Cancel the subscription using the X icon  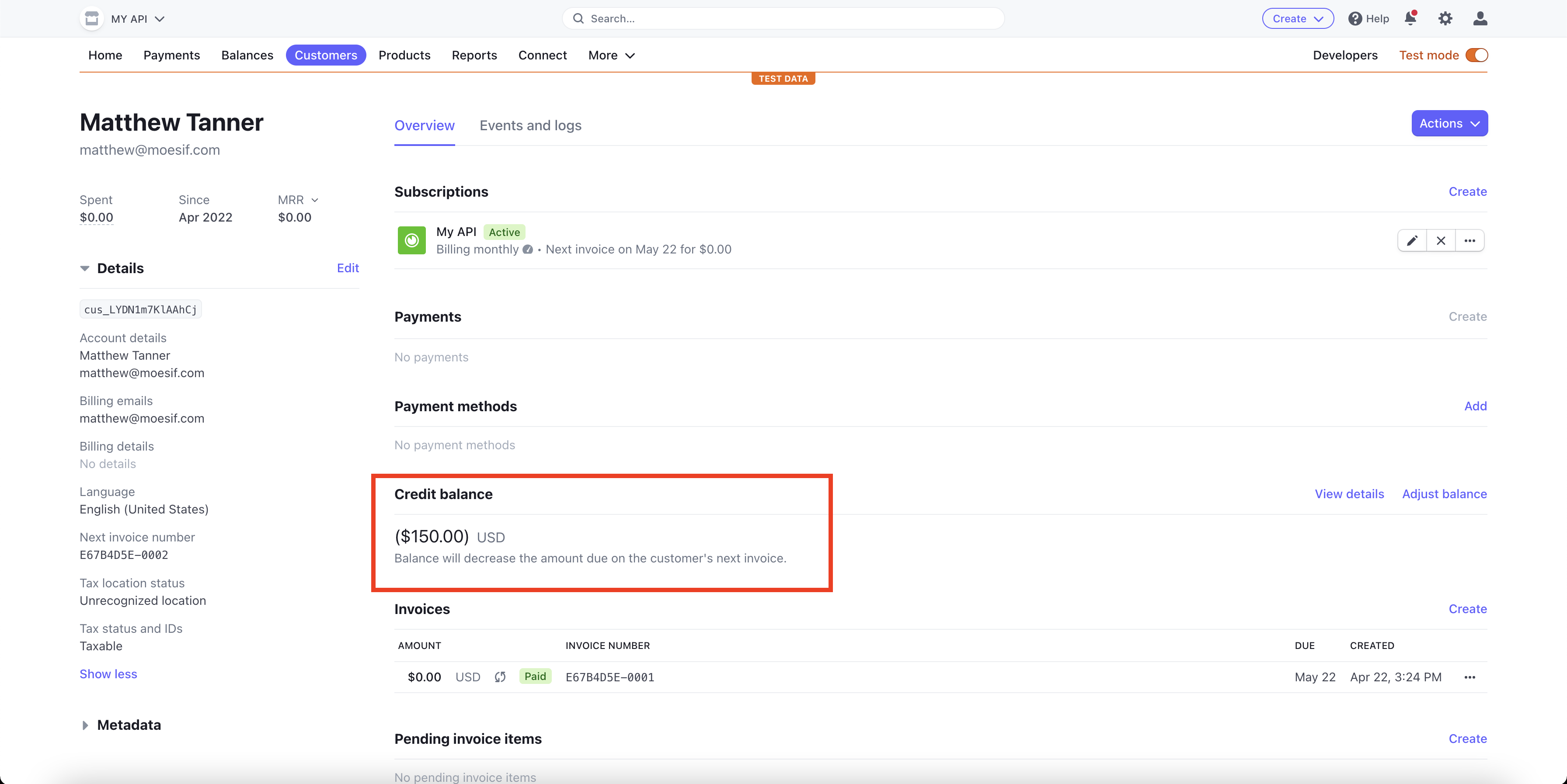tap(1441, 240)
